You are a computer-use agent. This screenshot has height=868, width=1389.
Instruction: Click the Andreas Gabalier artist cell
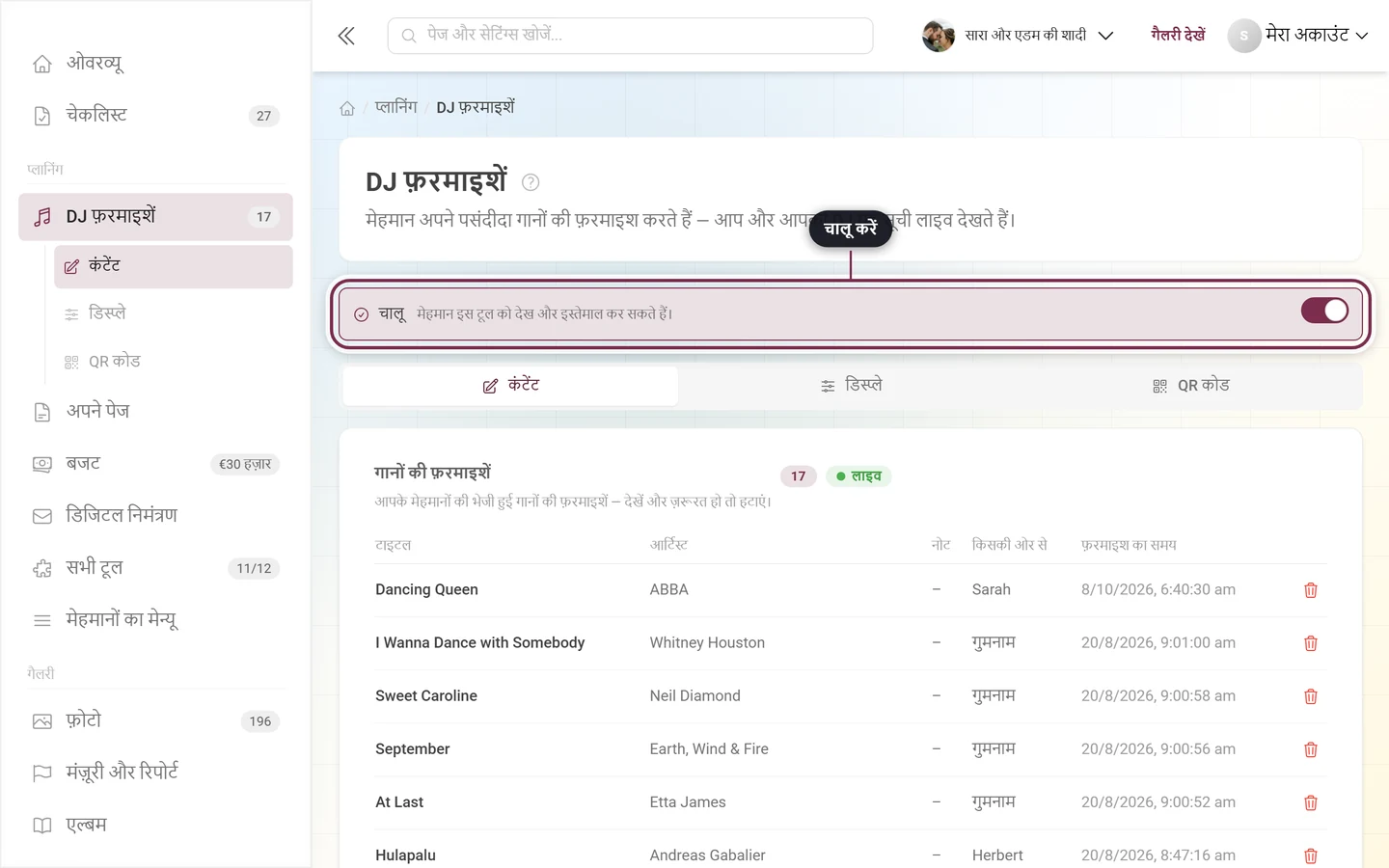point(707,855)
